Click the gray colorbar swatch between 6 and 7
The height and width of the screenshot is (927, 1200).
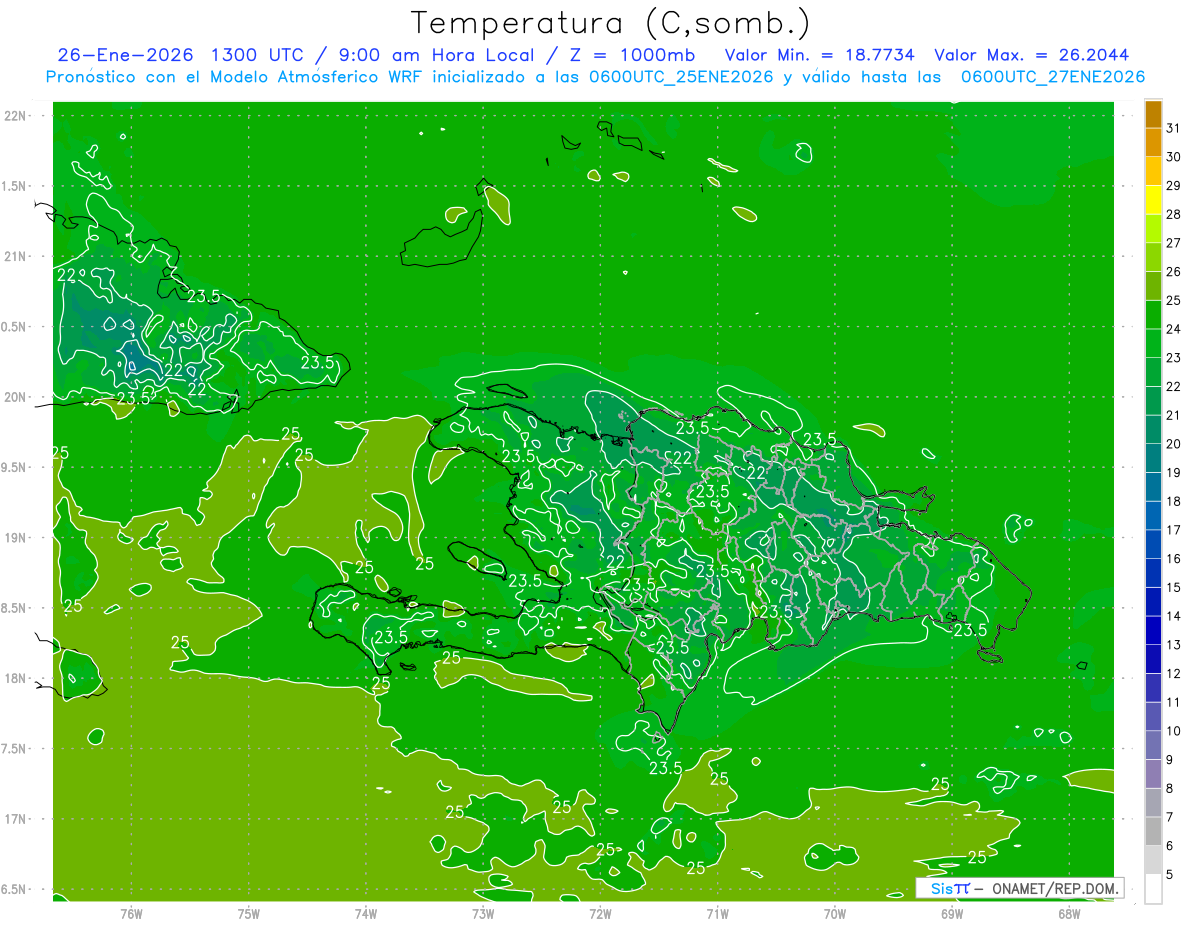(x=1153, y=831)
